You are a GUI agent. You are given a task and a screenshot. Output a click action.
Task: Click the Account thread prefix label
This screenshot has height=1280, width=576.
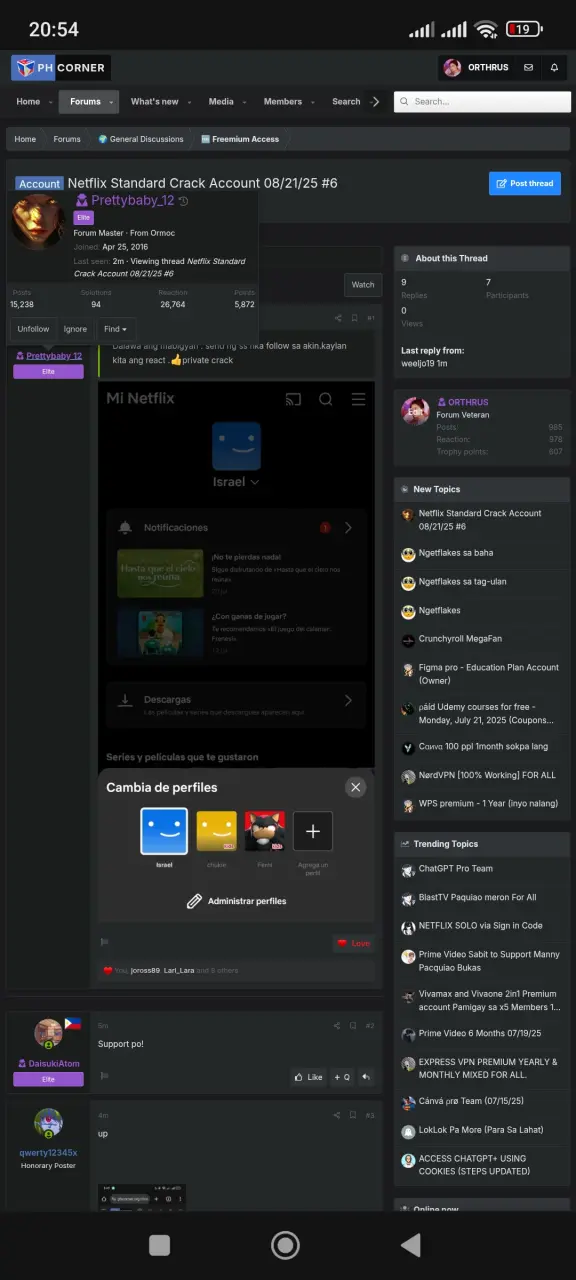tap(39, 184)
